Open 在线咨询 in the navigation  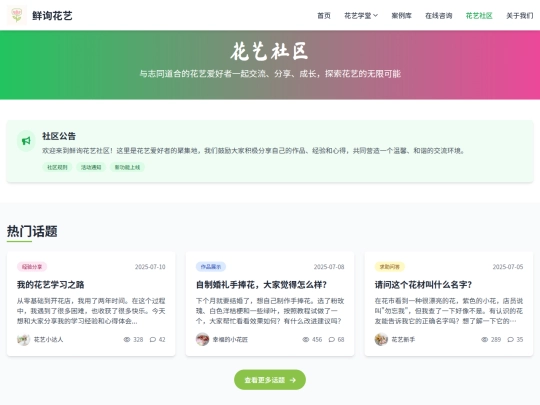pos(438,15)
